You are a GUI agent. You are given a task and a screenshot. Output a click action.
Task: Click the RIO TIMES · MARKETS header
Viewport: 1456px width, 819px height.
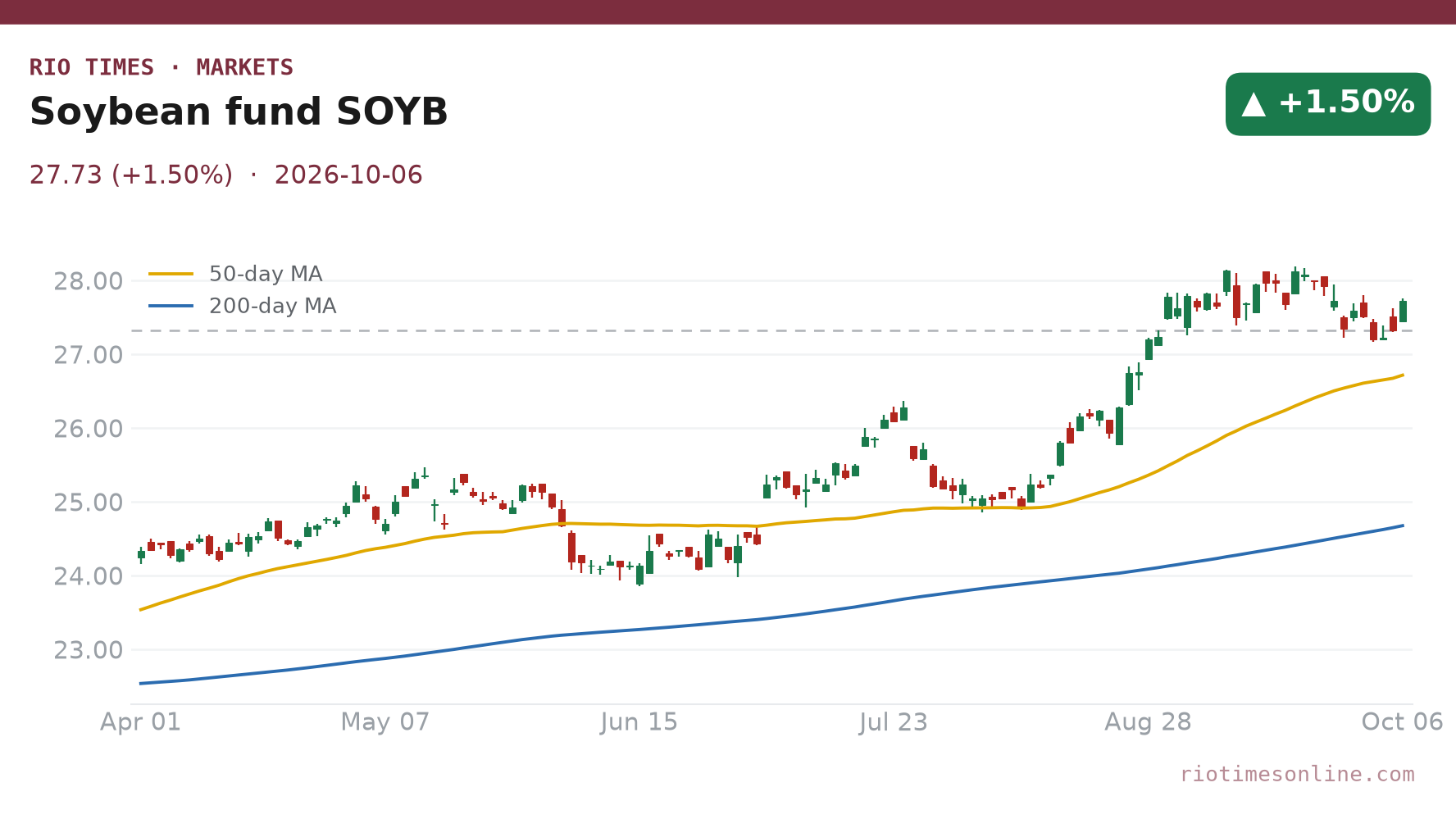click(x=162, y=67)
